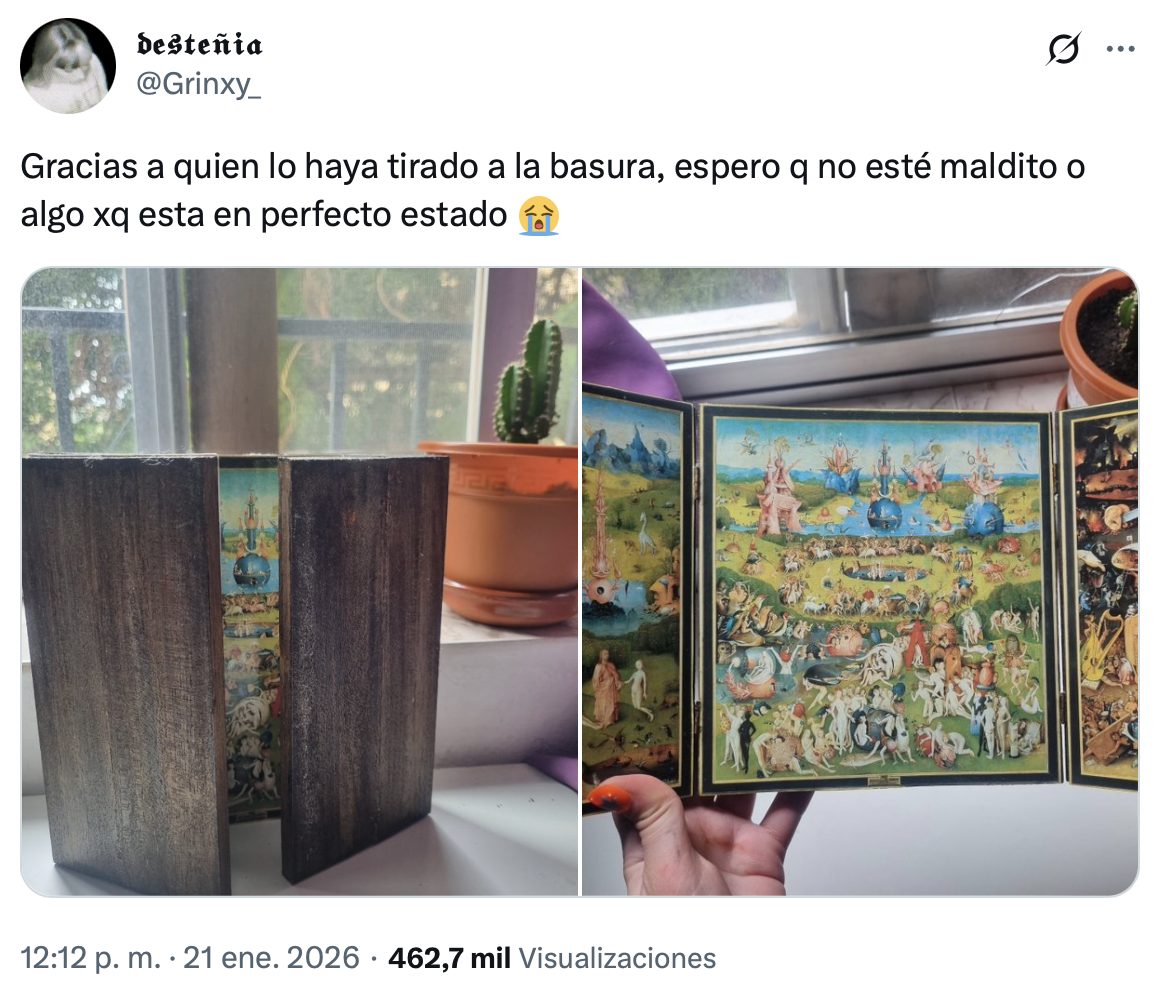Click the hand holding the triptych
Screen dimensions: 1168x992
pyautogui.click(x=700, y=834)
